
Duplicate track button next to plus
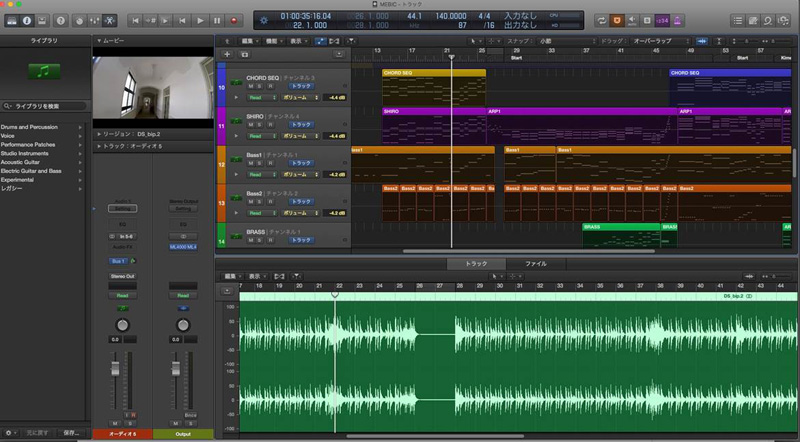click(x=244, y=54)
